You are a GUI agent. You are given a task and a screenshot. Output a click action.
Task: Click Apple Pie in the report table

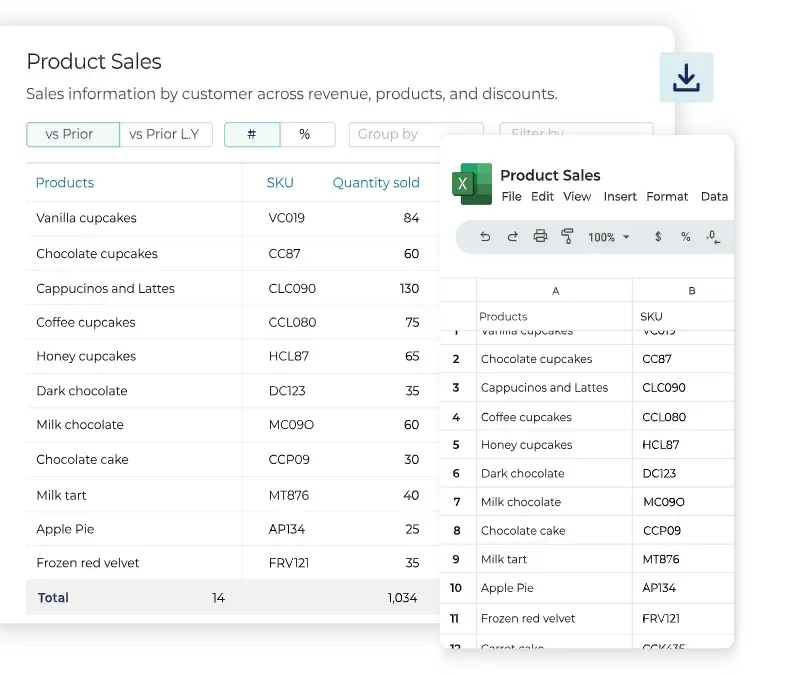[x=65, y=529]
